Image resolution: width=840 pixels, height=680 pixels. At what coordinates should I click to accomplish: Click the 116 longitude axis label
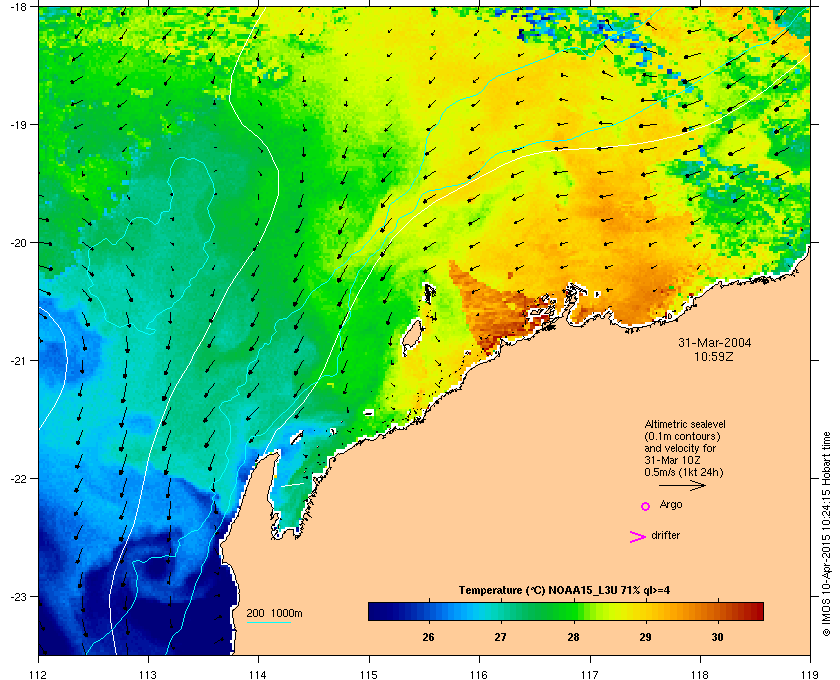[479, 675]
